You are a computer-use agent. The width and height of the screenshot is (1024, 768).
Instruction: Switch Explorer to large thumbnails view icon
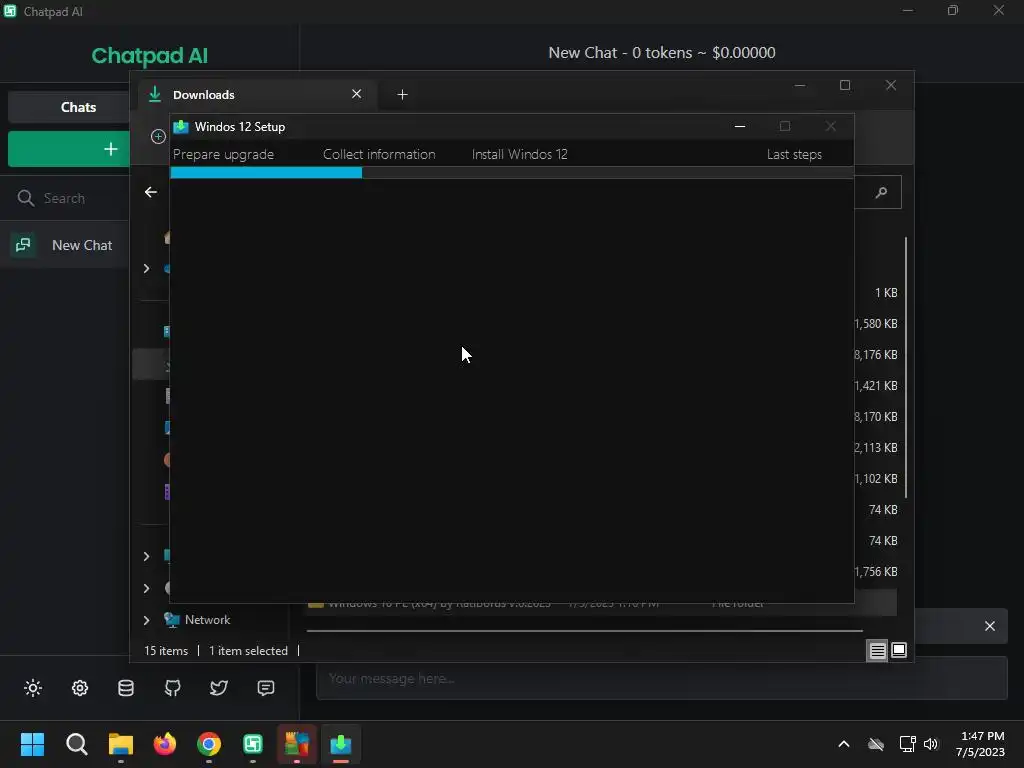[x=899, y=650]
